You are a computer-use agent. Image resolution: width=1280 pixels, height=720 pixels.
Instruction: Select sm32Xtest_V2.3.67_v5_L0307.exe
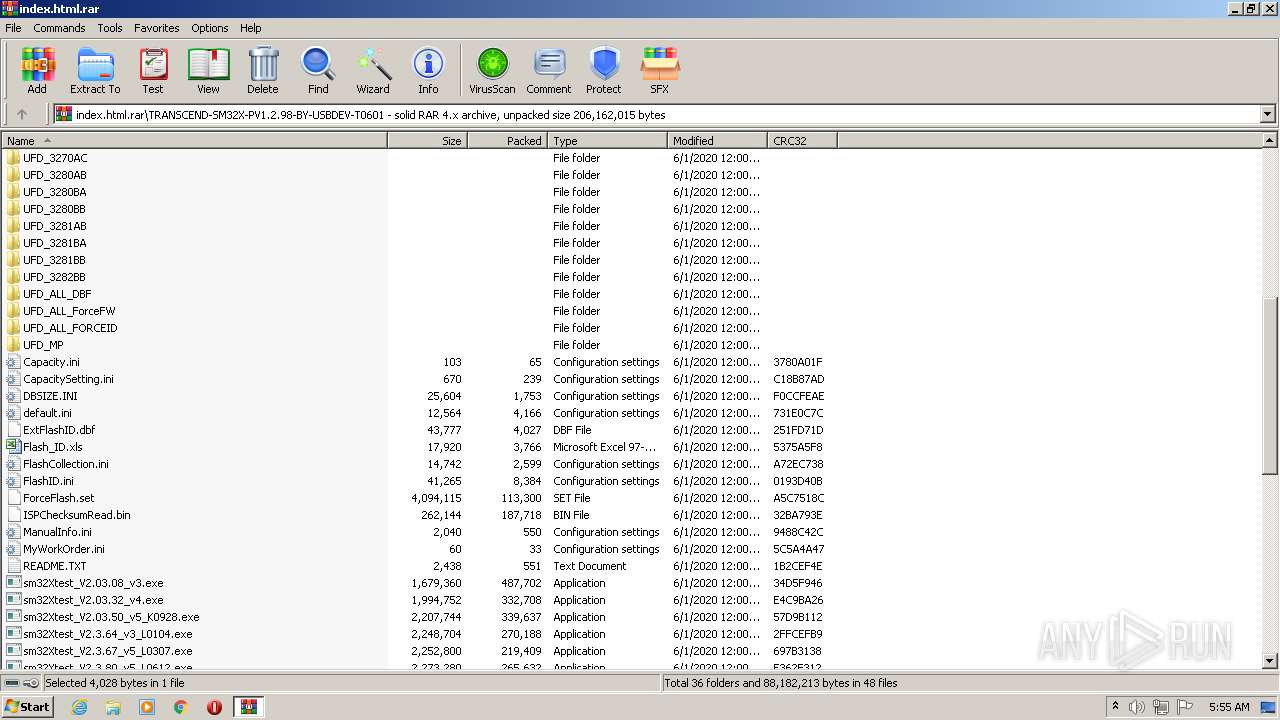pos(107,651)
